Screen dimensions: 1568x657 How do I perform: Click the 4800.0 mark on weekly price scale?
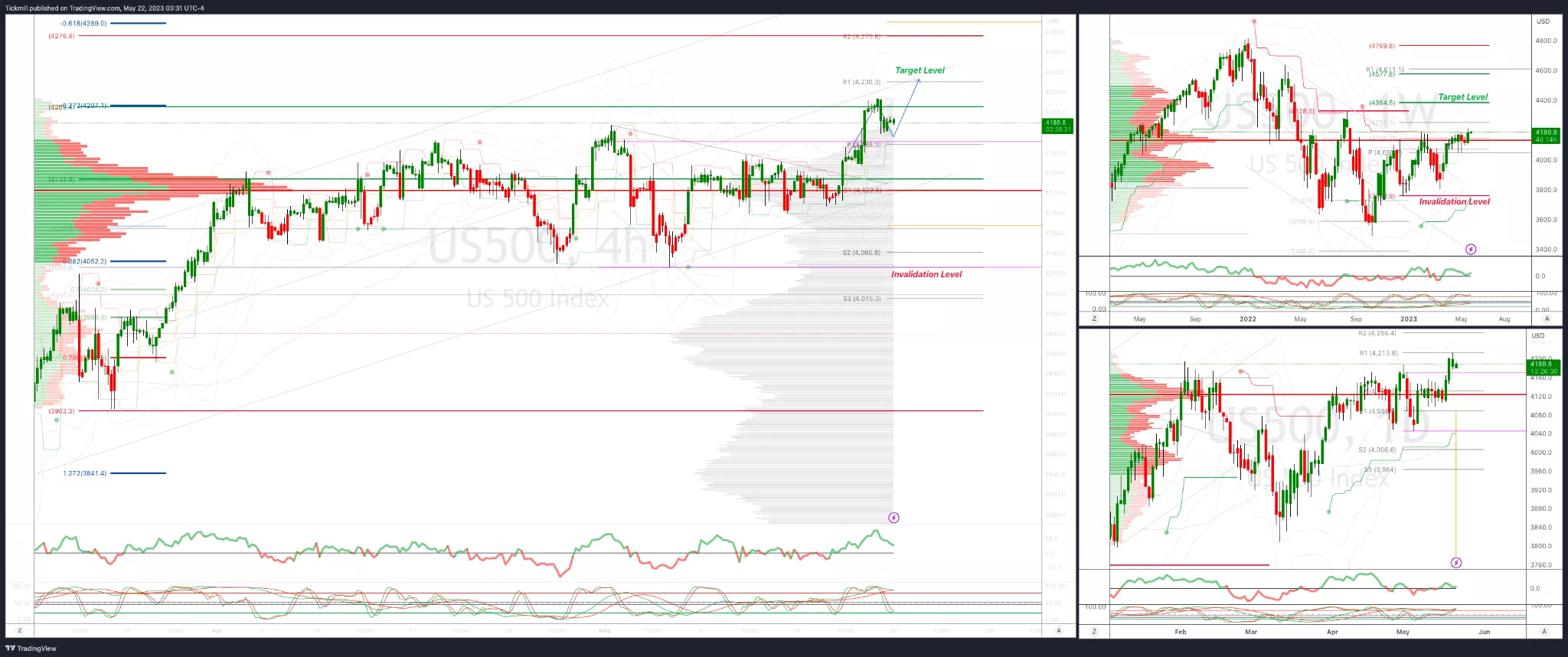pyautogui.click(x=1546, y=41)
